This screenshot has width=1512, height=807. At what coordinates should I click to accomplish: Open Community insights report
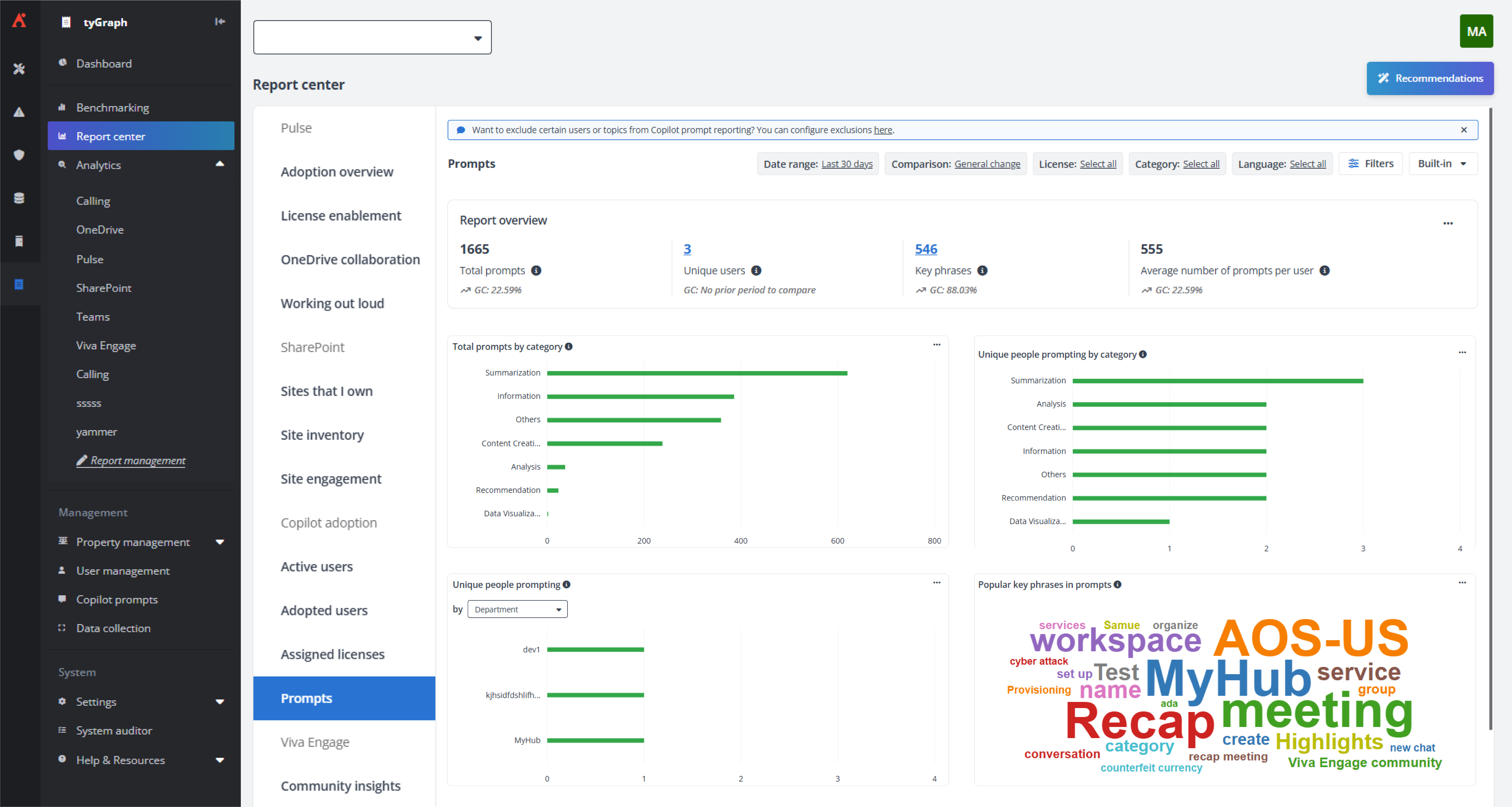[x=340, y=786]
